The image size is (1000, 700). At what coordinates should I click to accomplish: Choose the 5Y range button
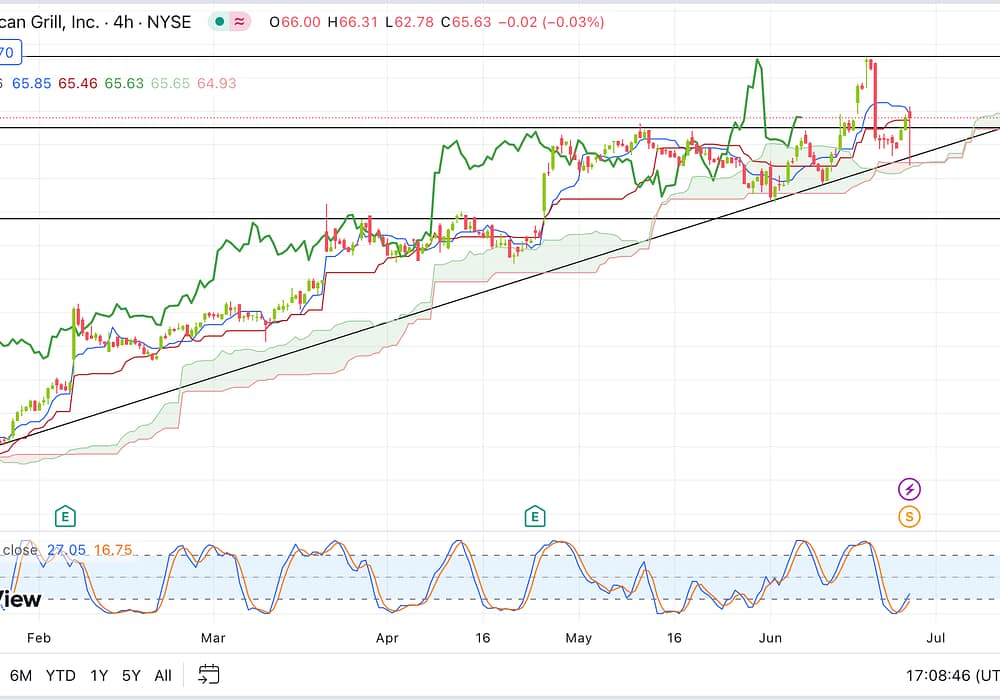point(131,675)
